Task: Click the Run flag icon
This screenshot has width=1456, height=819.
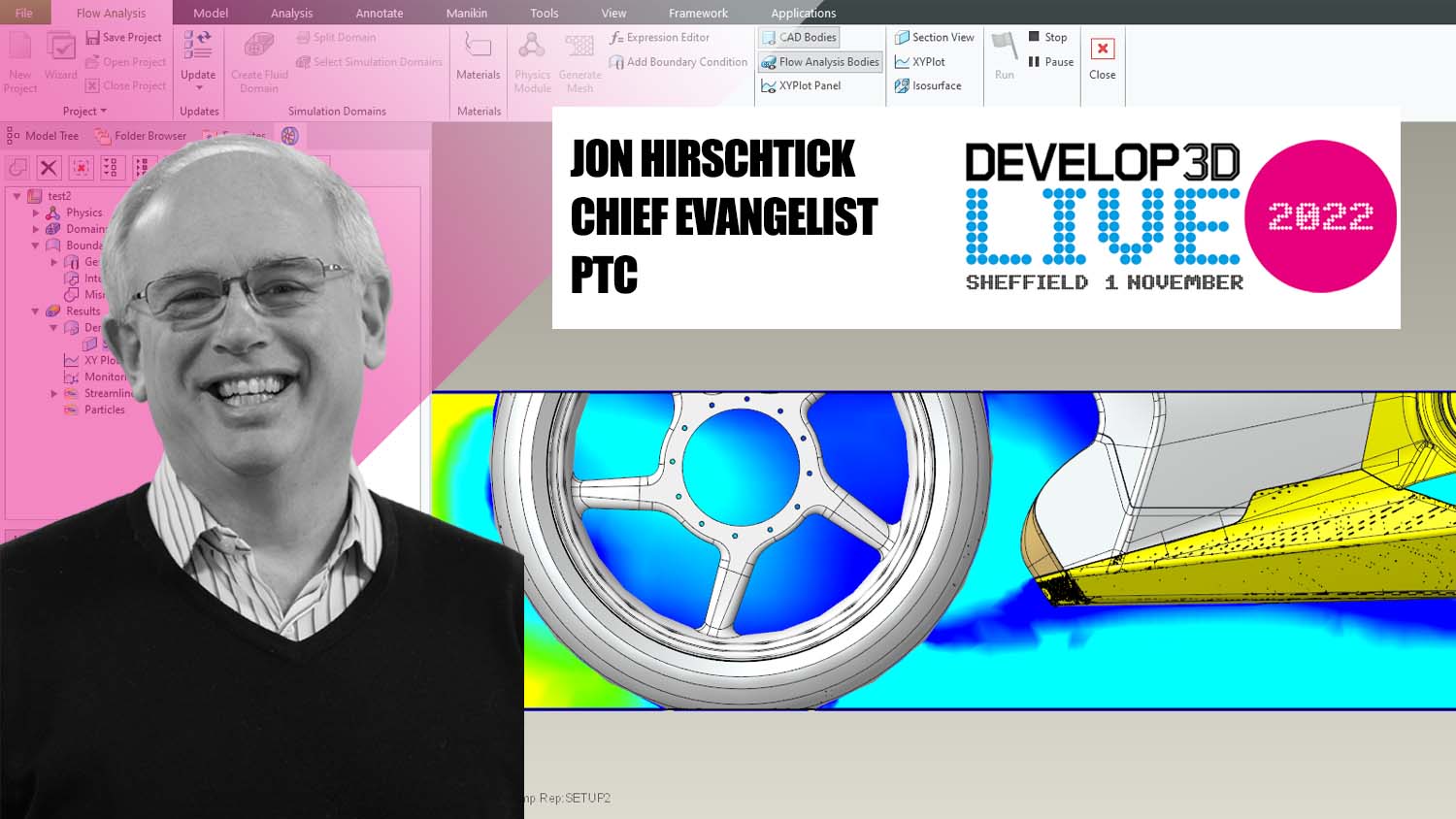Action: pos(1004,47)
